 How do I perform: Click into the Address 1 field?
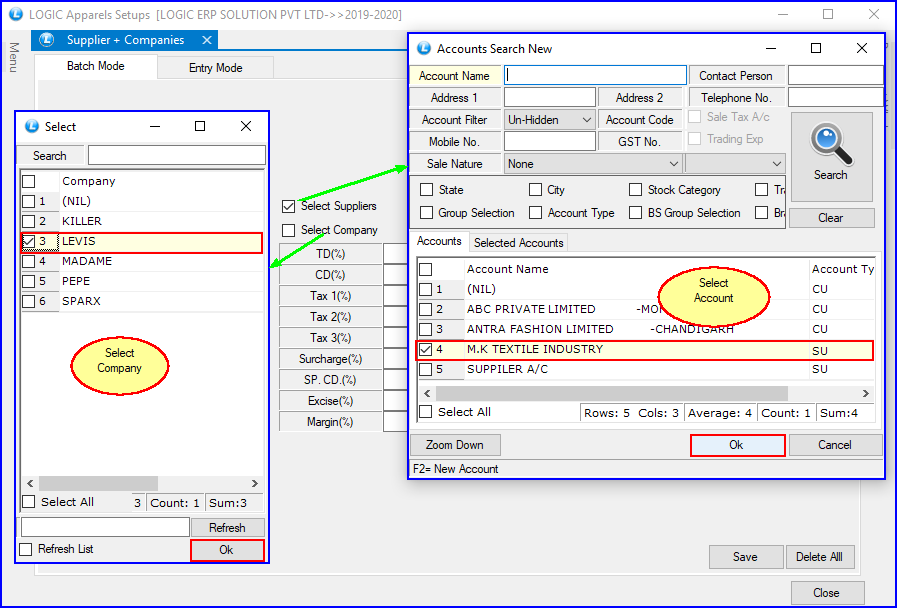[x=549, y=98]
